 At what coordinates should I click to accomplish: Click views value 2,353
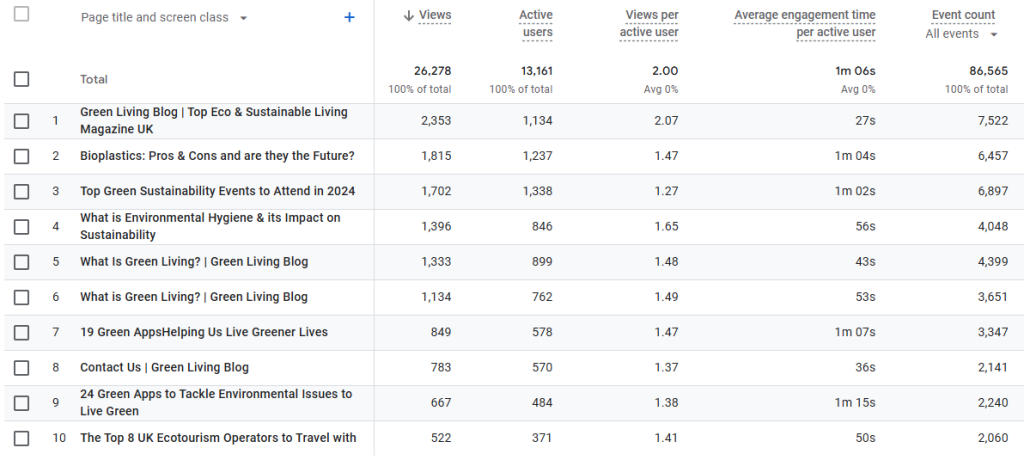pos(436,121)
